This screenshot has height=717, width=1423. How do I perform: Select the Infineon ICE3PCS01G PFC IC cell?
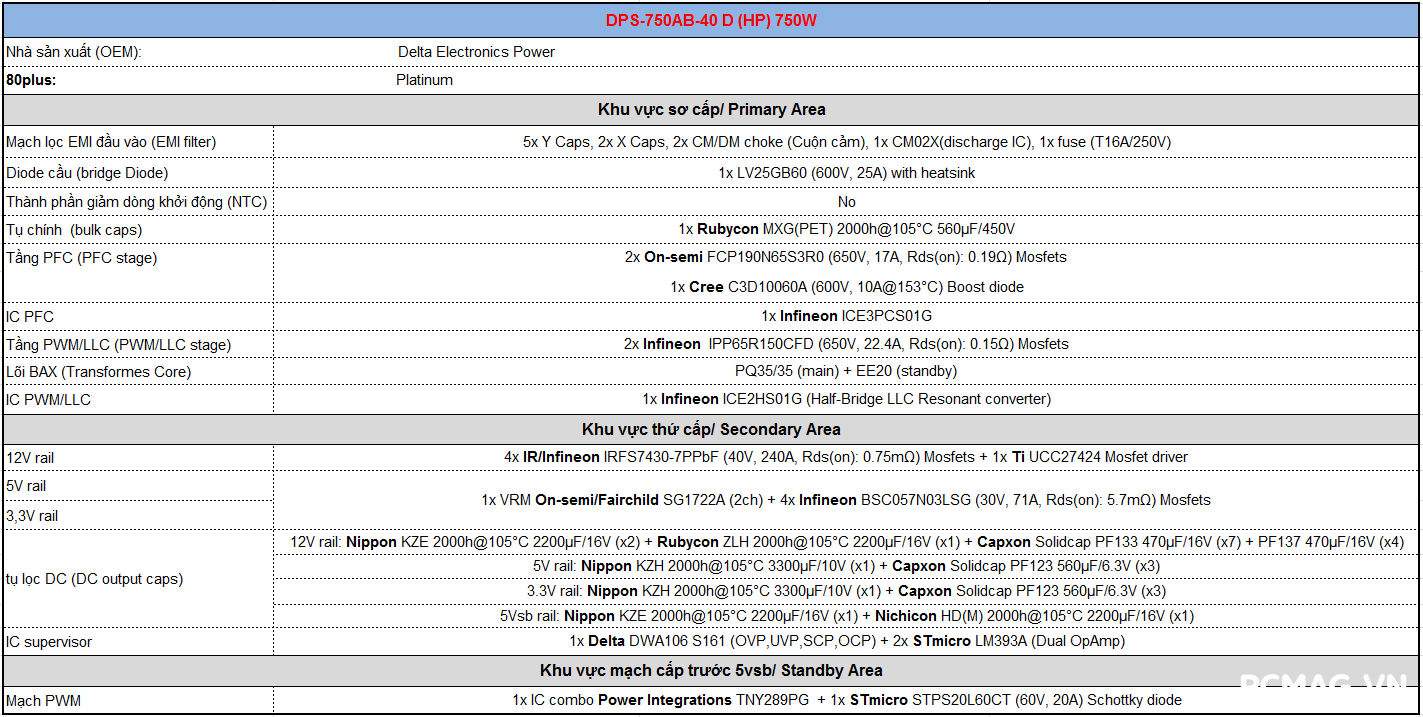846,316
